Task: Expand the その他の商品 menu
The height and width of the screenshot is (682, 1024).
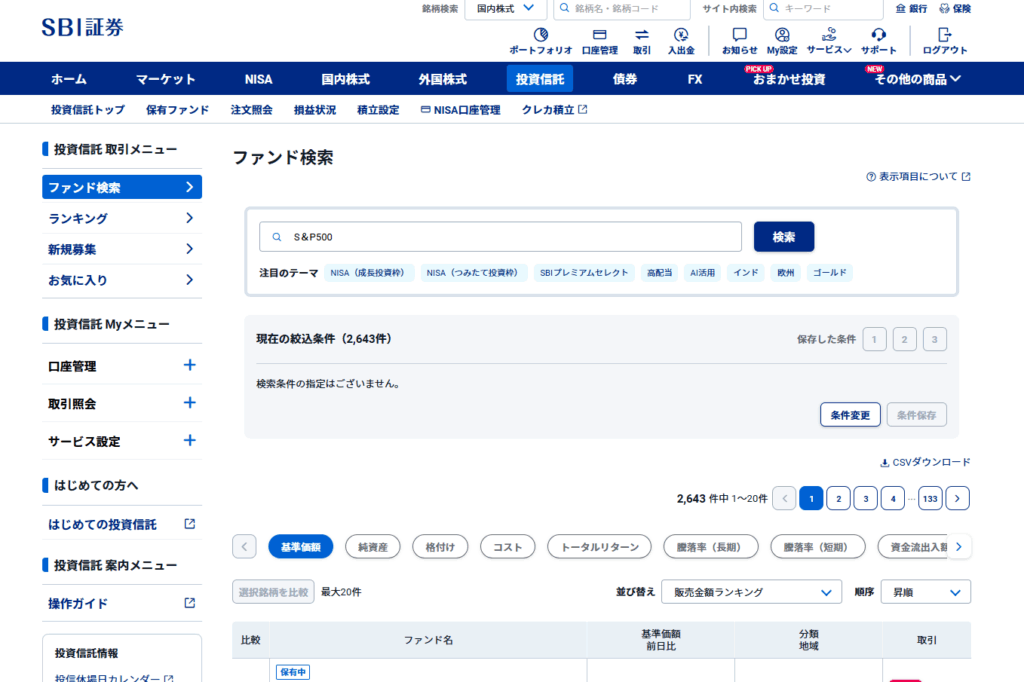Action: (917, 79)
